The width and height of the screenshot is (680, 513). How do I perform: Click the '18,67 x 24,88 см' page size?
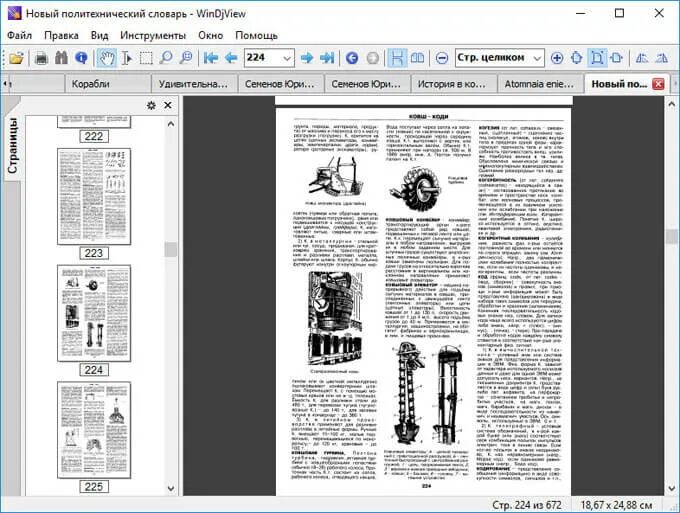[x=616, y=505]
